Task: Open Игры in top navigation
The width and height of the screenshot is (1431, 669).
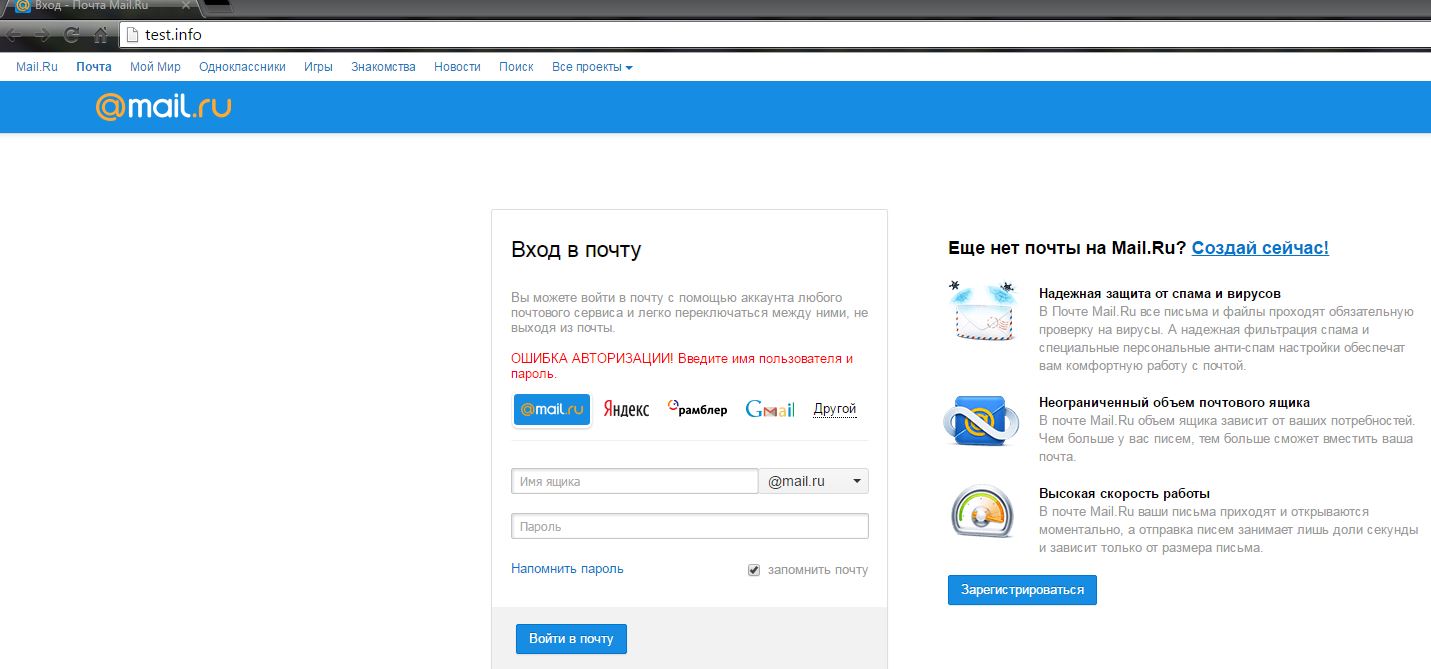Action: coord(318,67)
